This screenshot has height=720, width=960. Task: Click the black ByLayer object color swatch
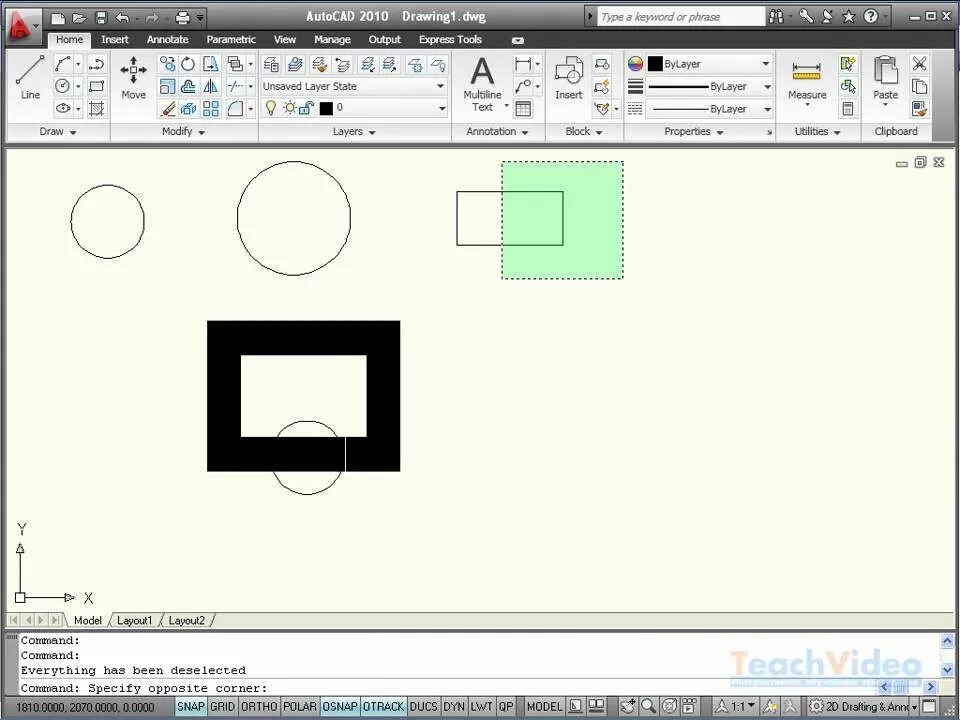tap(655, 64)
